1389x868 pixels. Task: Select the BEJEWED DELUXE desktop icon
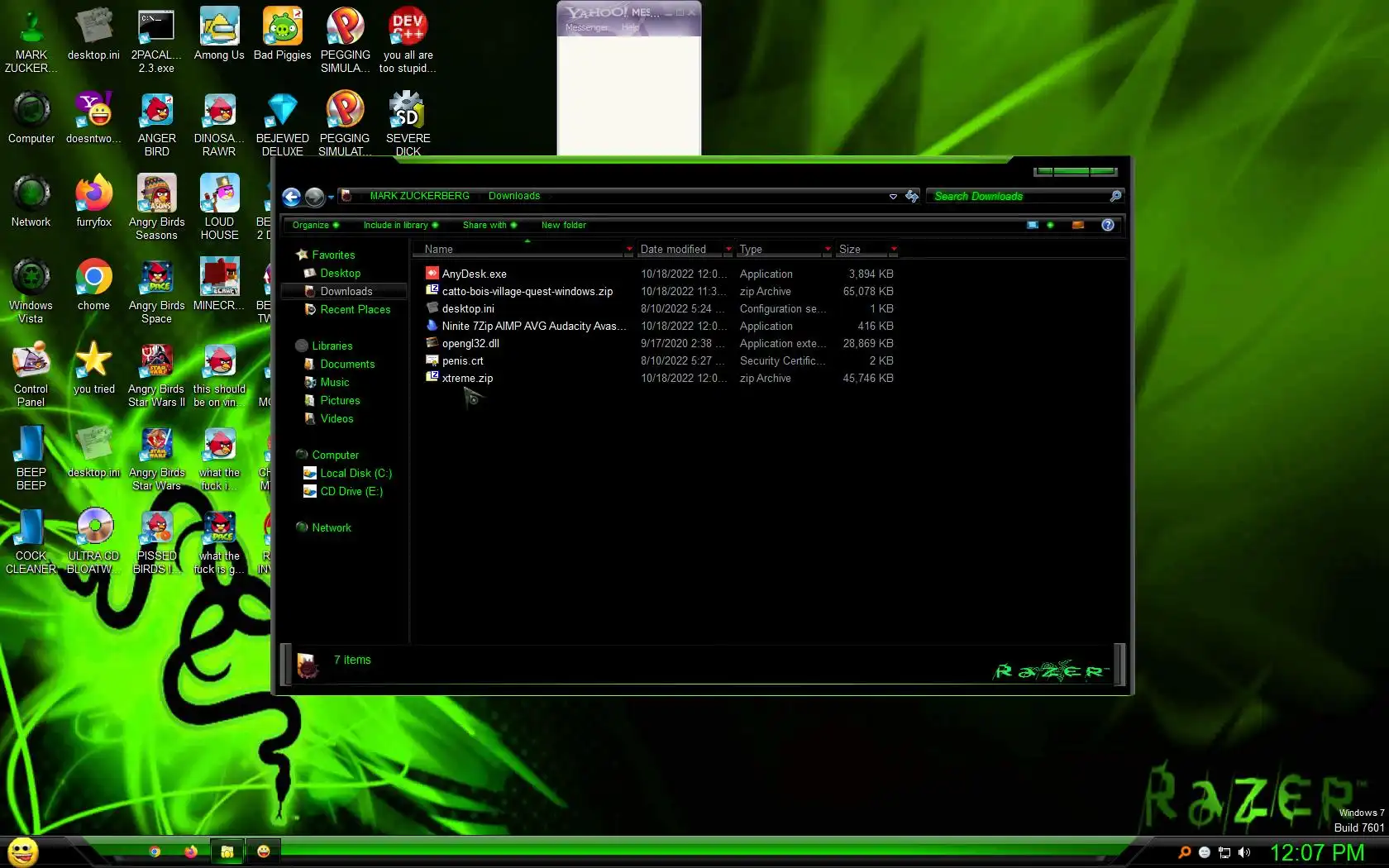282,124
